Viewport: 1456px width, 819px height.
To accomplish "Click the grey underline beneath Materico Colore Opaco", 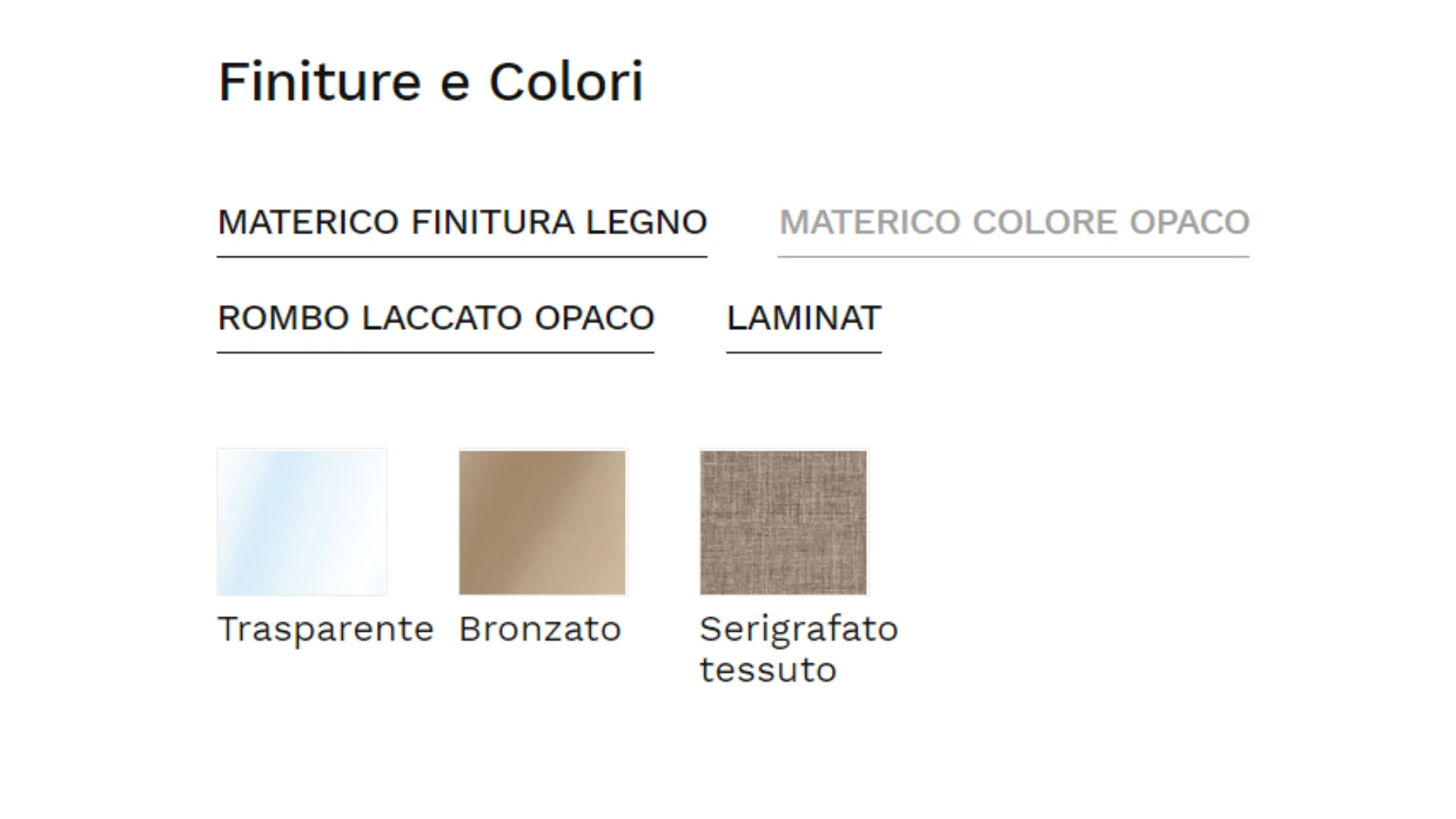I will 1013,257.
